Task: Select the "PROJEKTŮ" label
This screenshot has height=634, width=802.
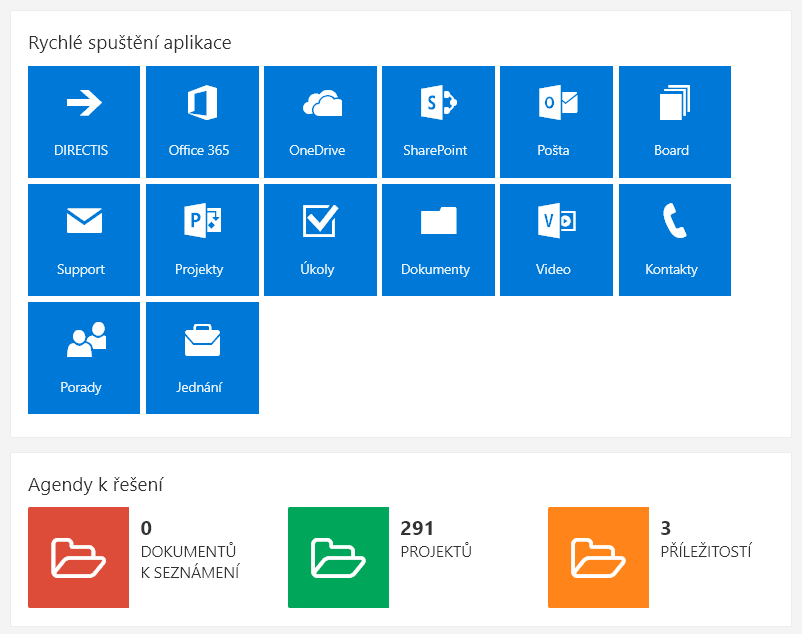Action: tap(436, 551)
